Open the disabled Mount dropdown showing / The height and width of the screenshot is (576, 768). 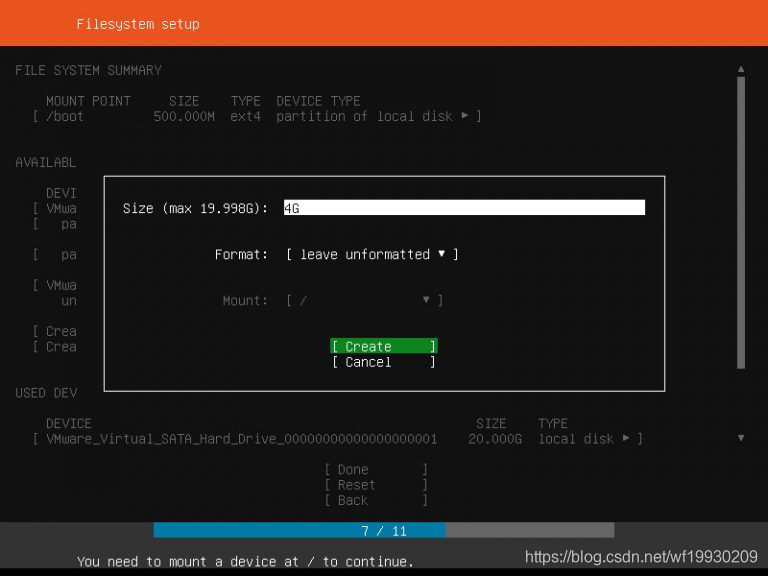coord(364,300)
